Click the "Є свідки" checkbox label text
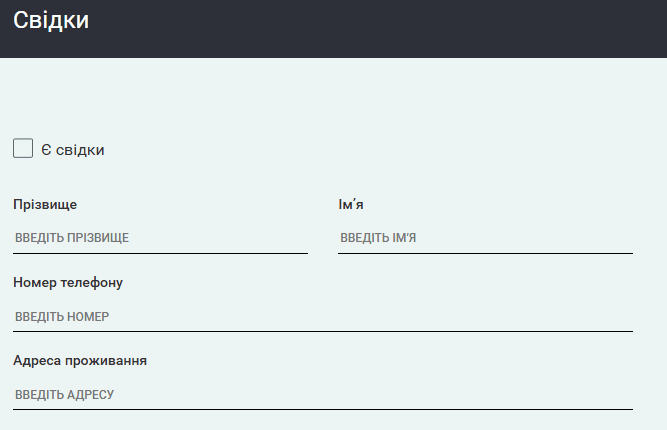The height and width of the screenshot is (430, 667). (x=73, y=150)
